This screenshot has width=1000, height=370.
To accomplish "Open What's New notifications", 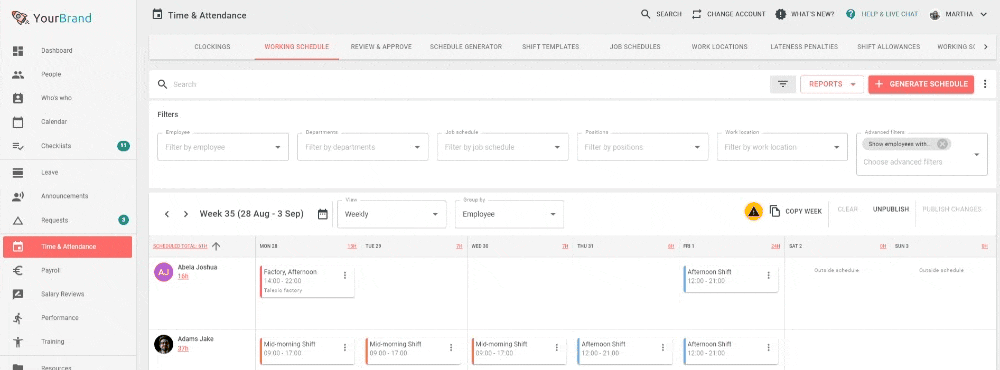I will (805, 14).
